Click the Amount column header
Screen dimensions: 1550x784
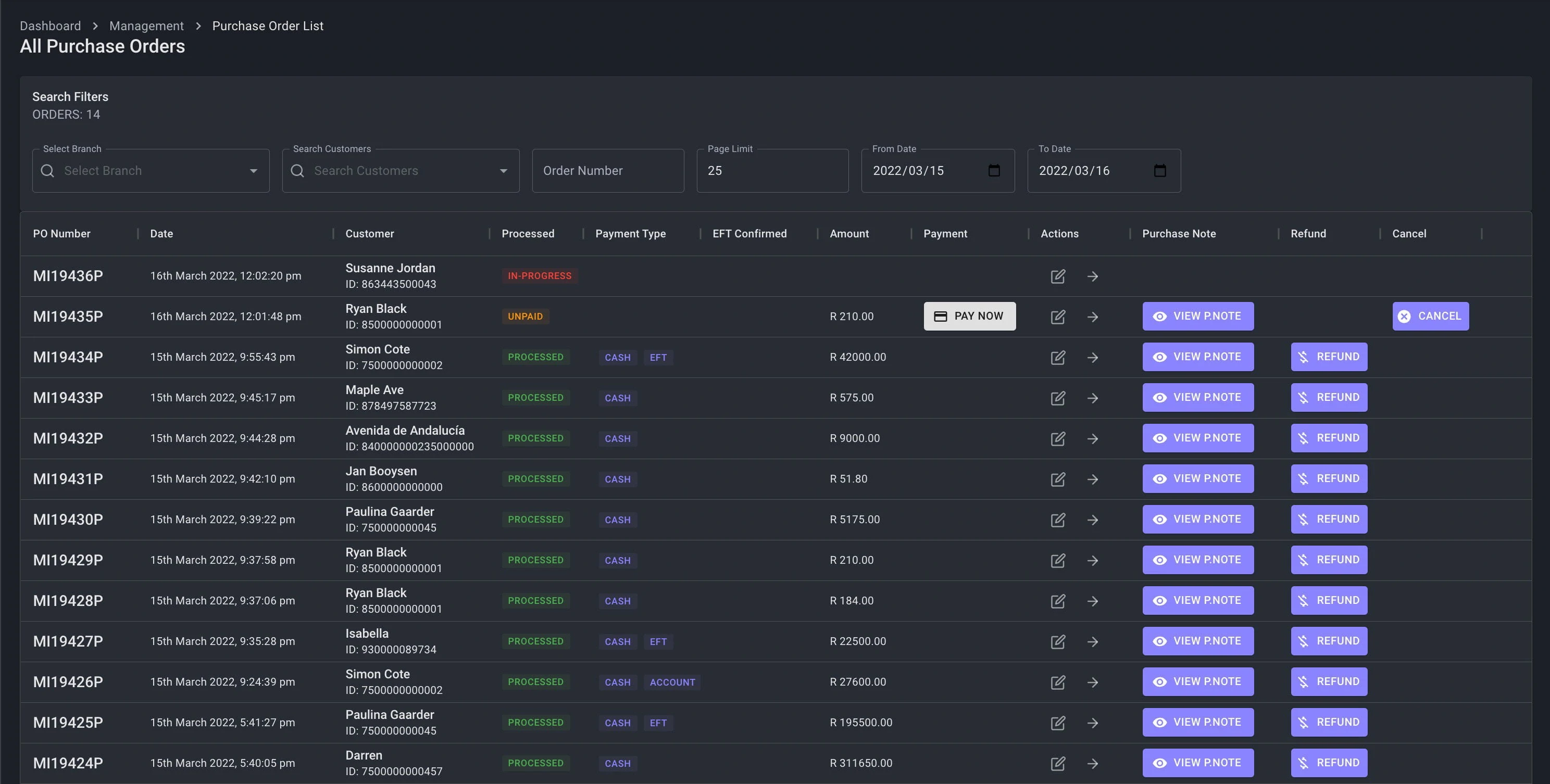point(848,234)
